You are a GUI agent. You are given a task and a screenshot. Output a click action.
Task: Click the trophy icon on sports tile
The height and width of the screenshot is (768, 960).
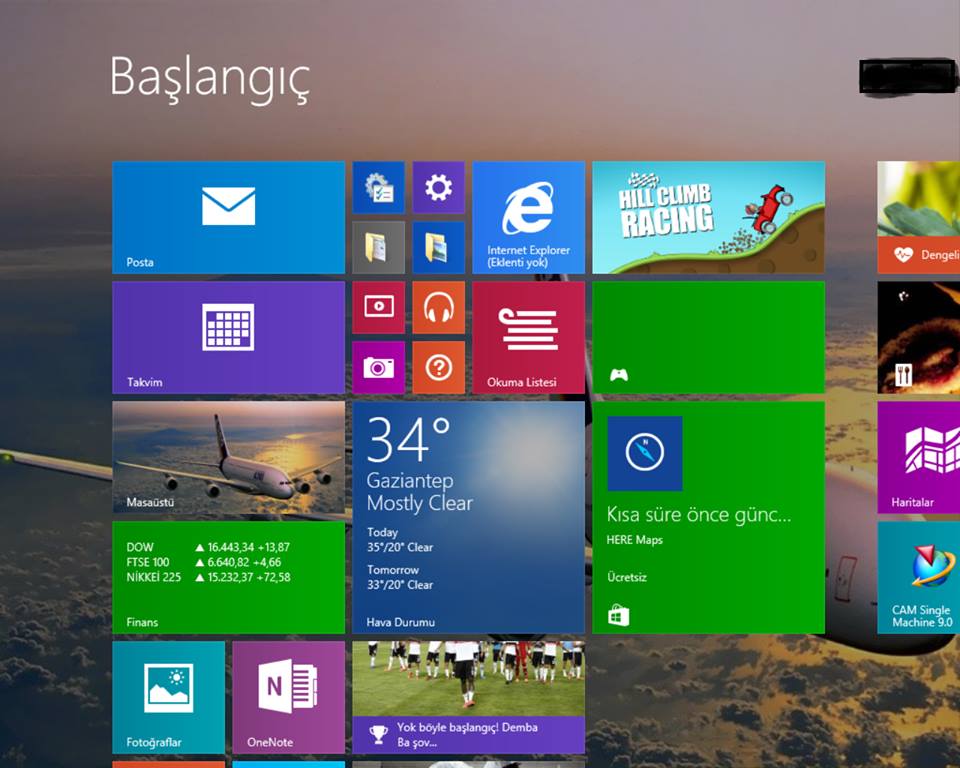(378, 734)
